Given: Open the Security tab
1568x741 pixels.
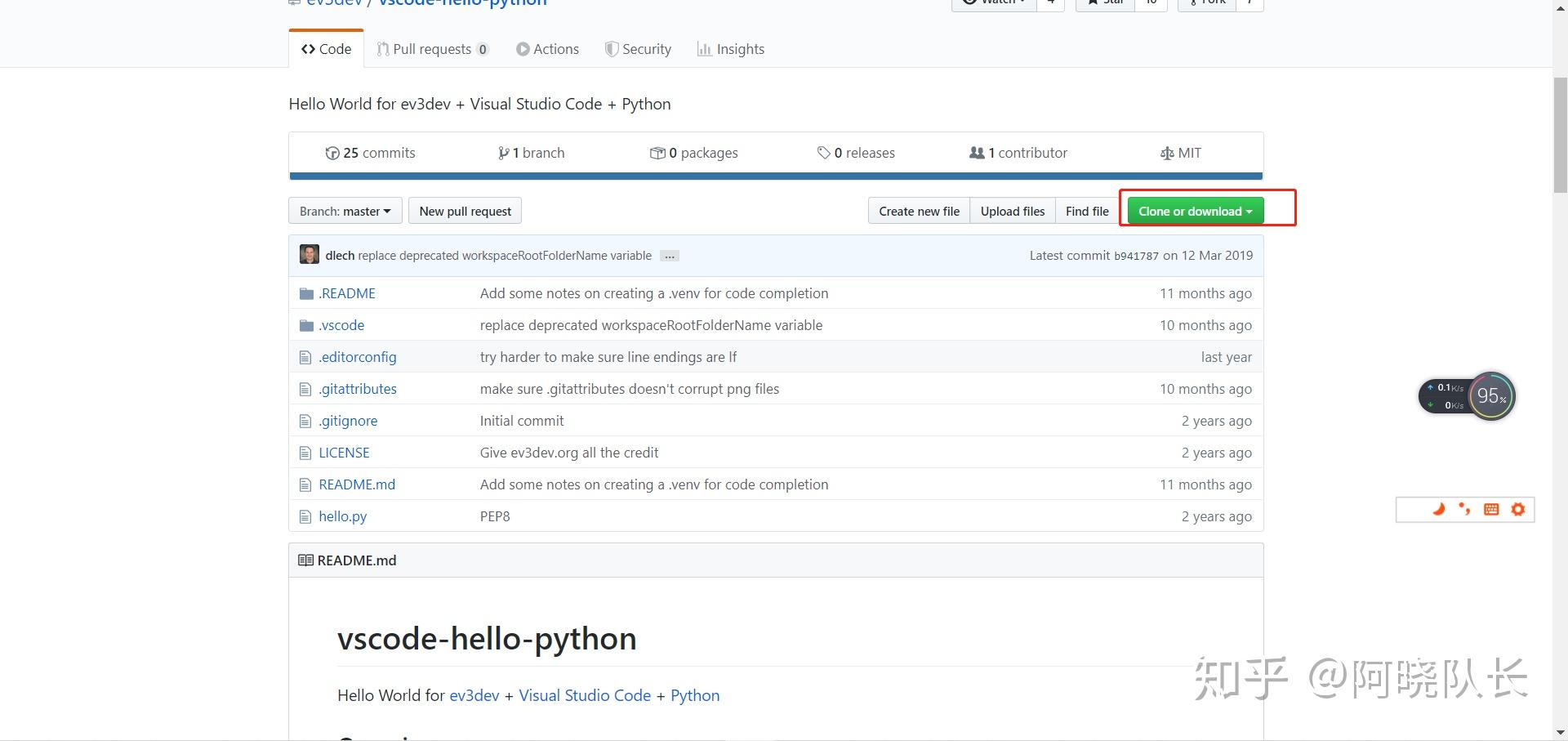Looking at the screenshot, I should coord(638,48).
